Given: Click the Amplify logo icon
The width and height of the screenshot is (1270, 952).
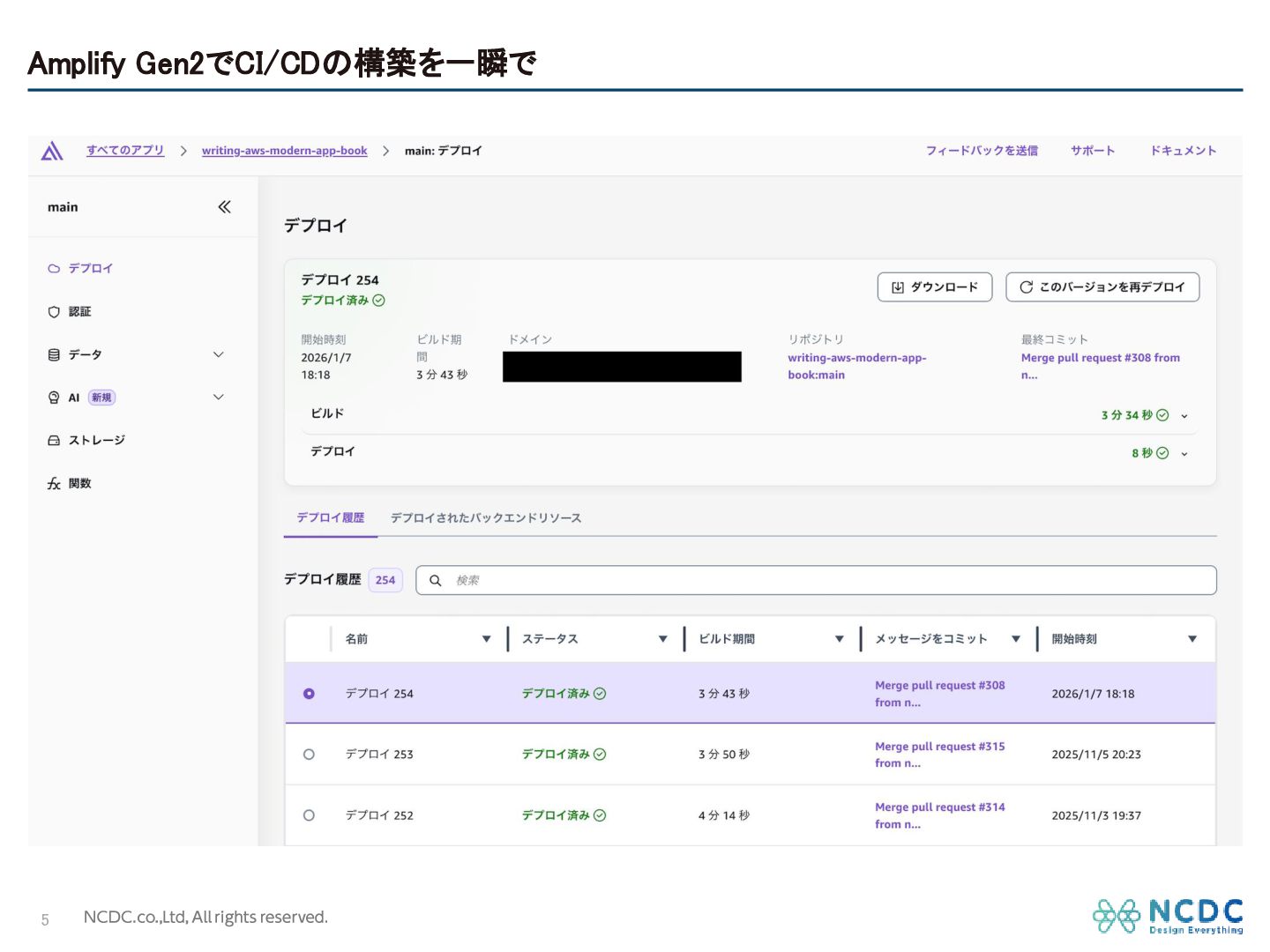Looking at the screenshot, I should tap(52, 151).
